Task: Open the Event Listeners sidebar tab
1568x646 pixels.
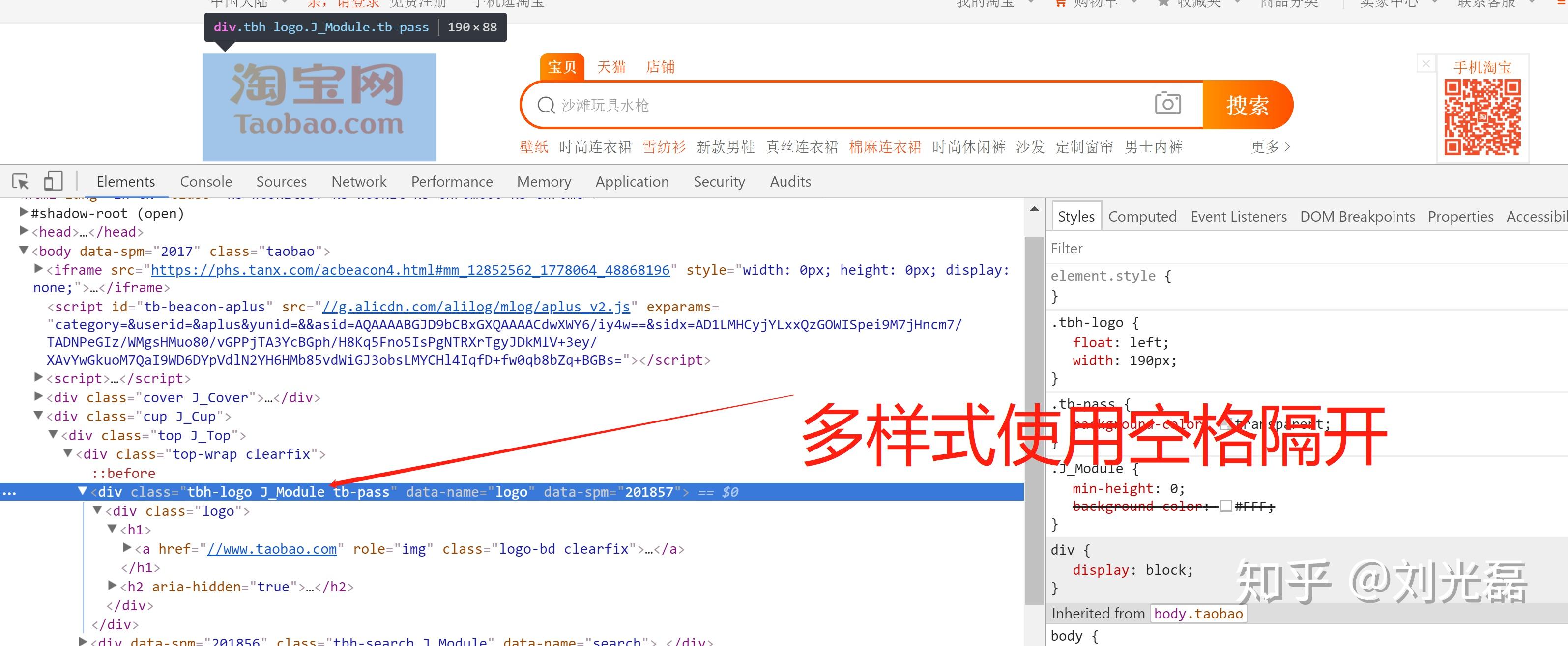Action: pos(1239,217)
